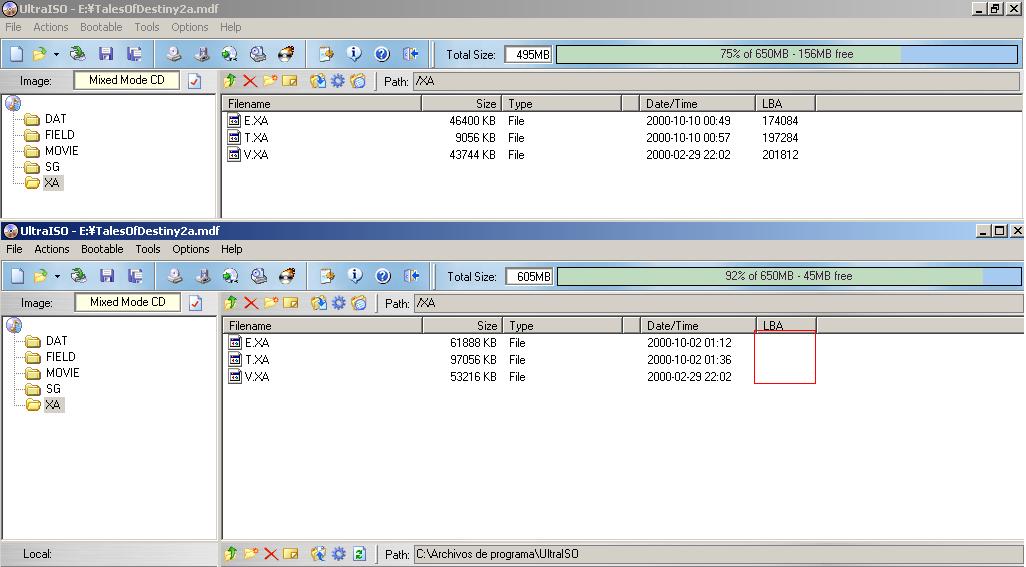
Task: Open Help menu in inactive window
Action: 230,27
